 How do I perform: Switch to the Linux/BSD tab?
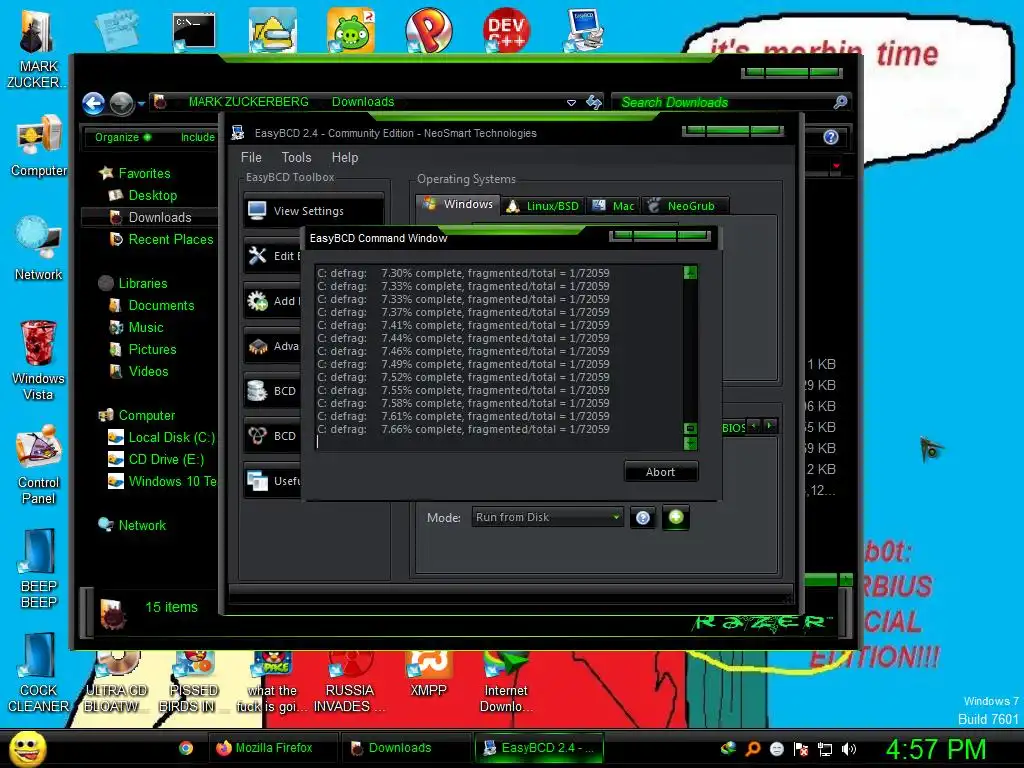coord(543,206)
